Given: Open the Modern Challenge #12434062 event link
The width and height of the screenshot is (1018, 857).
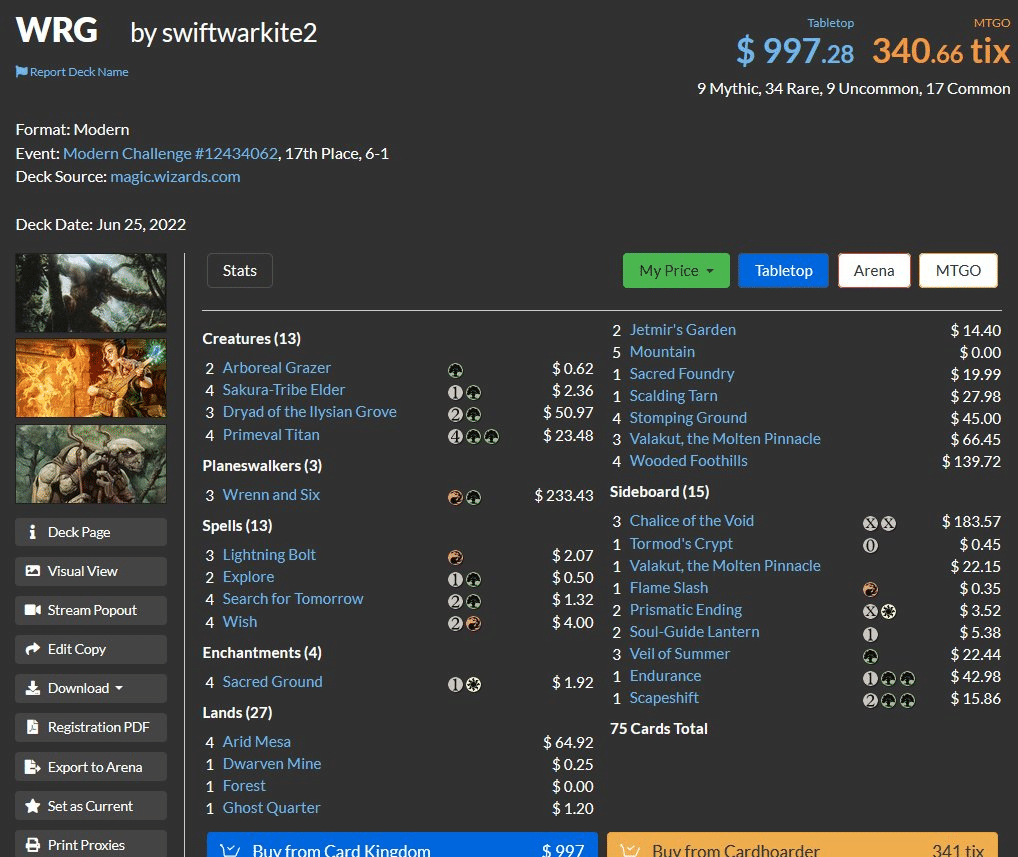Looking at the screenshot, I should [170, 153].
